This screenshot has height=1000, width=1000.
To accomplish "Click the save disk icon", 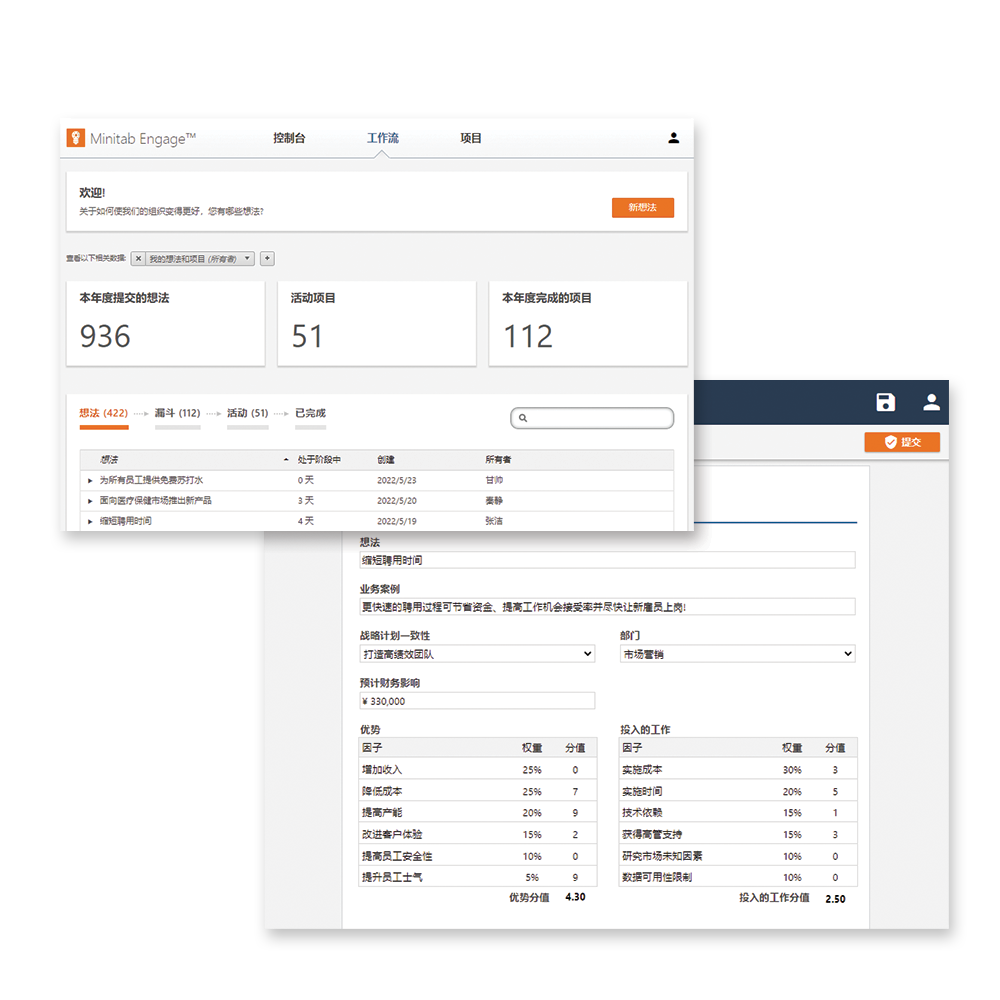I will (885, 402).
